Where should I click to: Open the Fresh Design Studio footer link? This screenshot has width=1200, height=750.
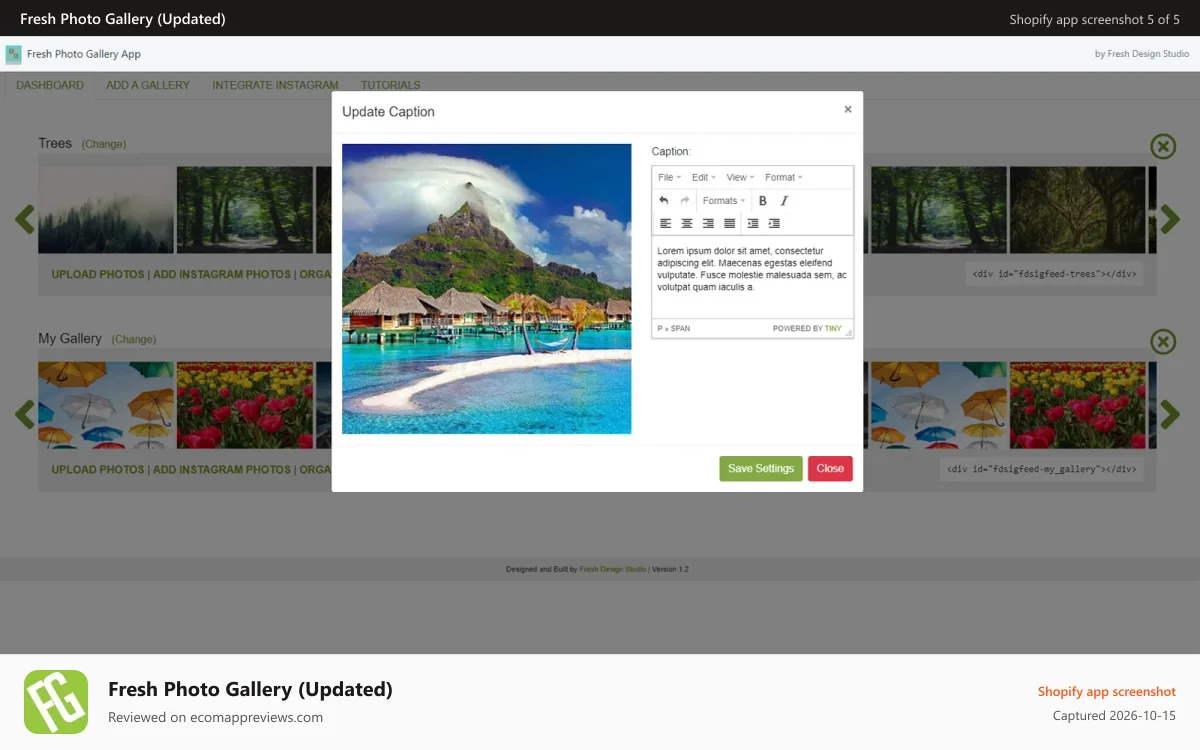pyautogui.click(x=613, y=569)
